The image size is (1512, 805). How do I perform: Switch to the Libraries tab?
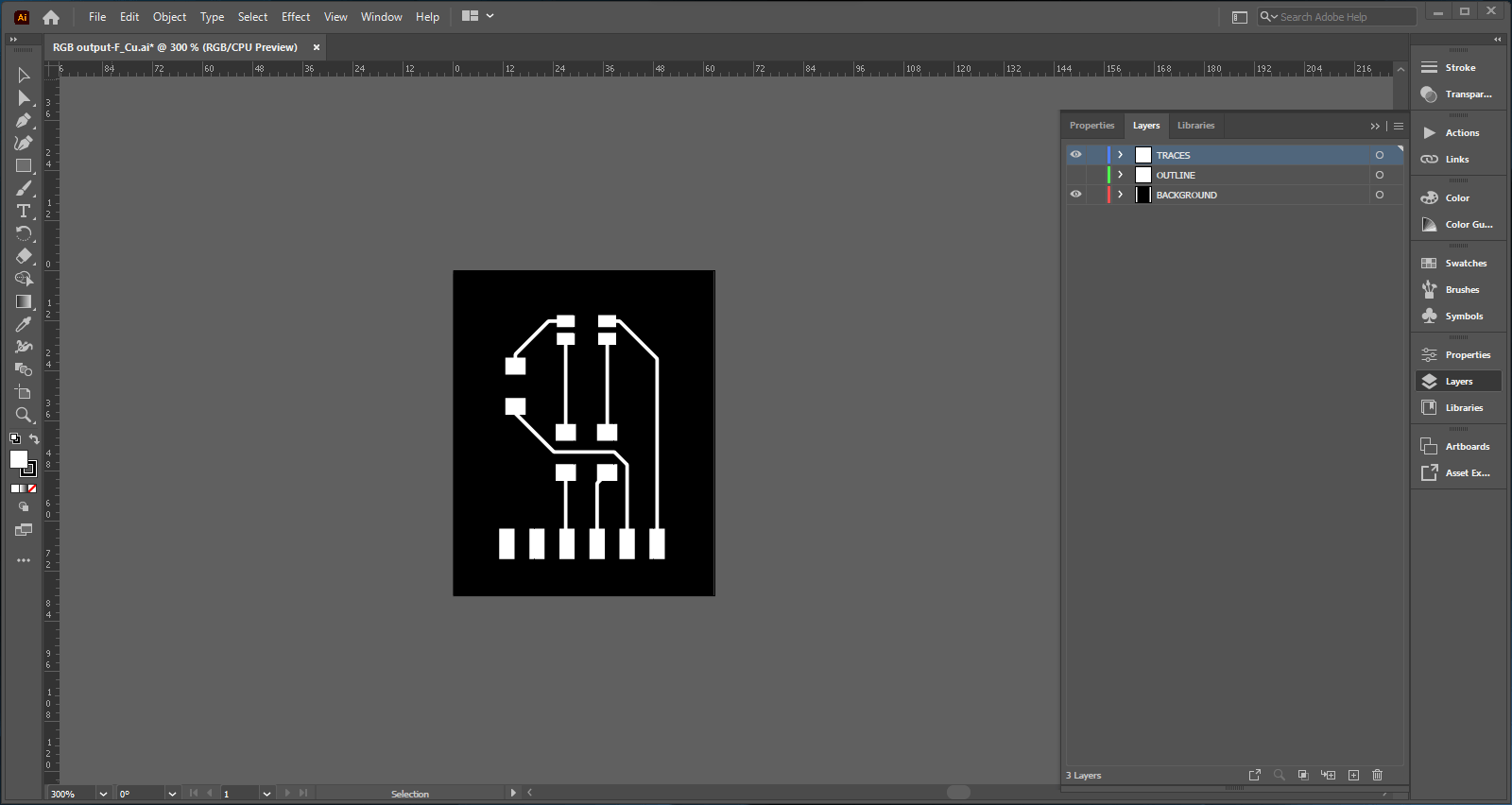(x=1195, y=126)
